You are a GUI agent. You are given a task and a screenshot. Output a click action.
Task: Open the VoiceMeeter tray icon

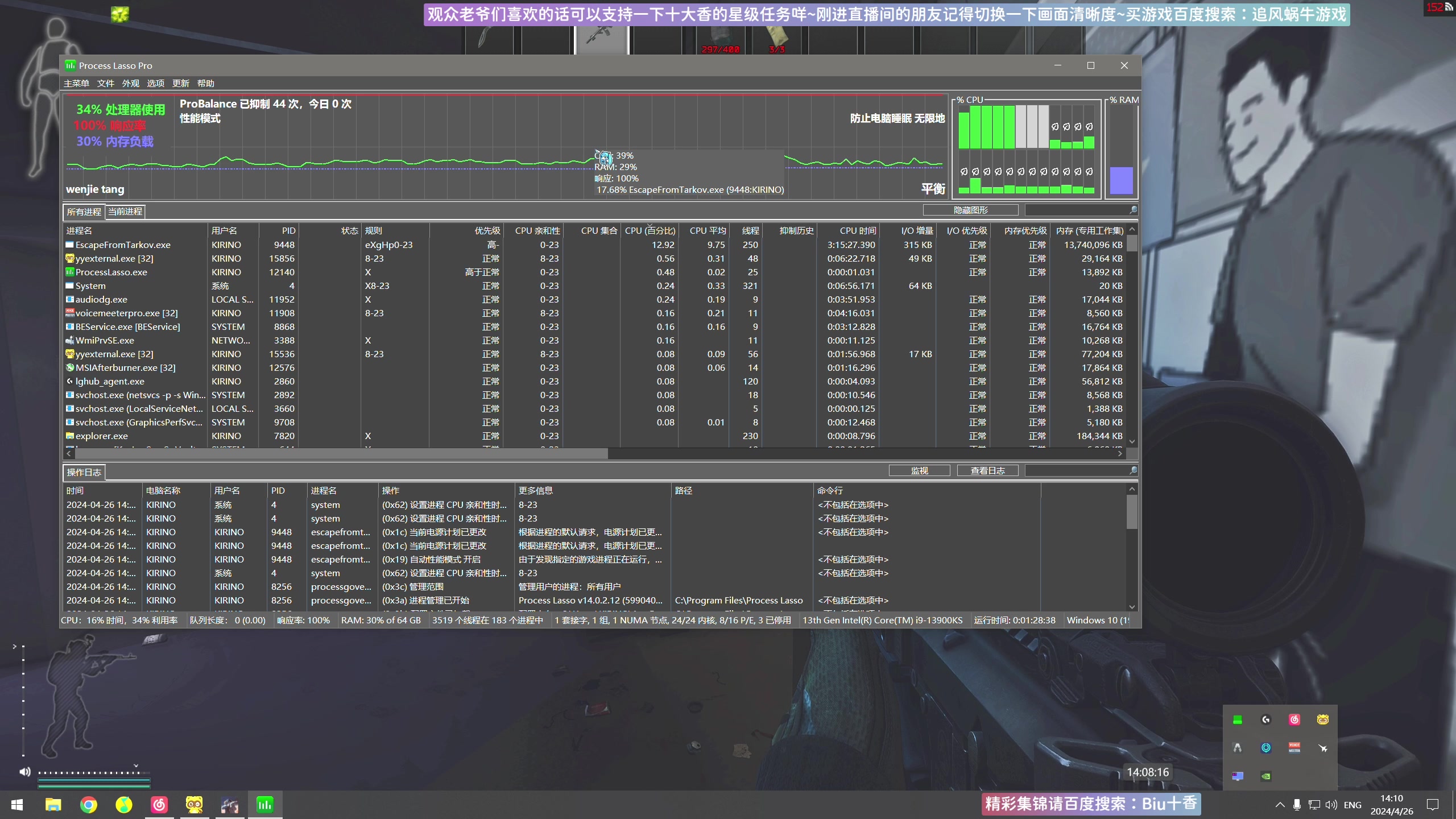click(x=1294, y=748)
